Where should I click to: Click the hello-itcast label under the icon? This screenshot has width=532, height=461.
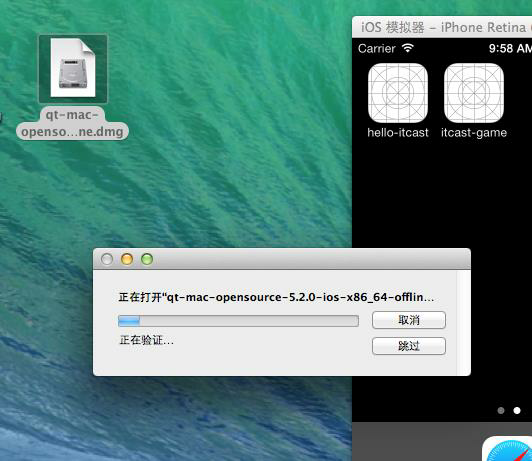click(398, 132)
